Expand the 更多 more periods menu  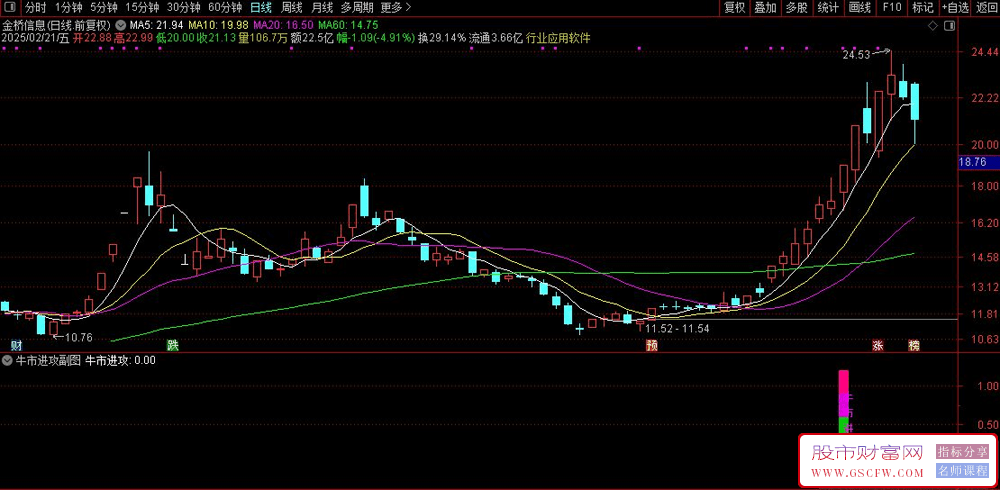(395, 8)
